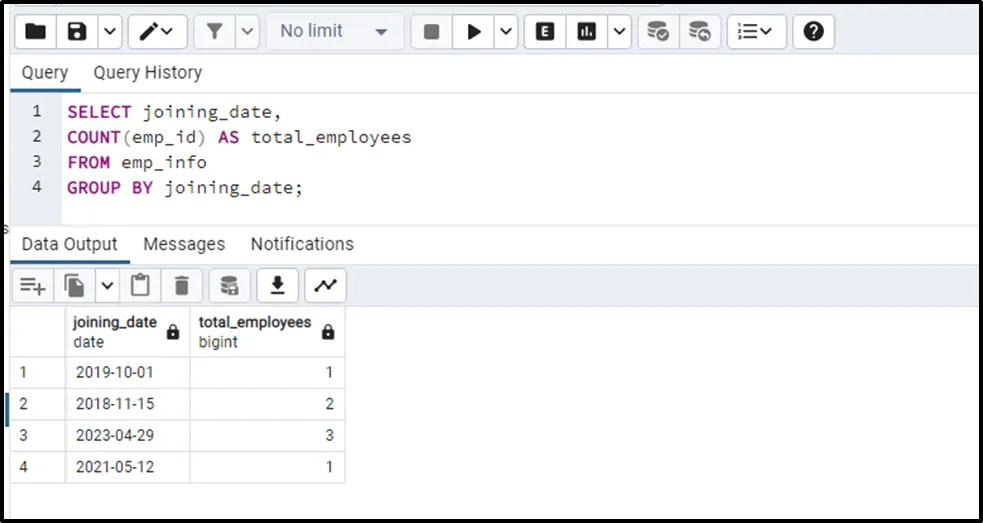
Task: Expand the No limit rows dropdown
Action: pos(334,32)
